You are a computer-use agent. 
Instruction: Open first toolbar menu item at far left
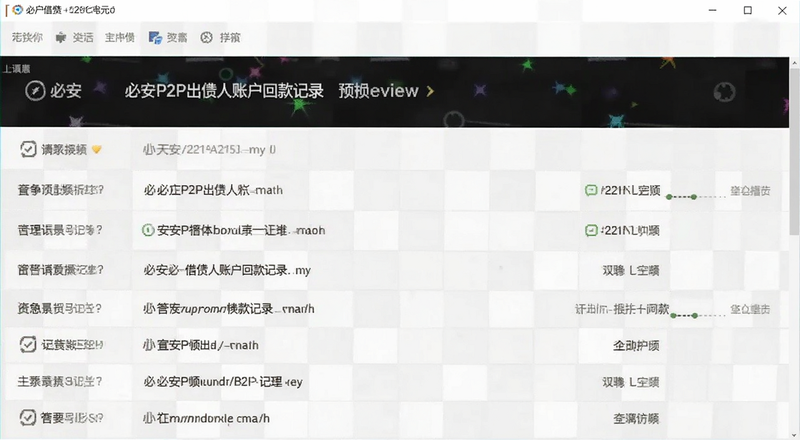tap(28, 37)
